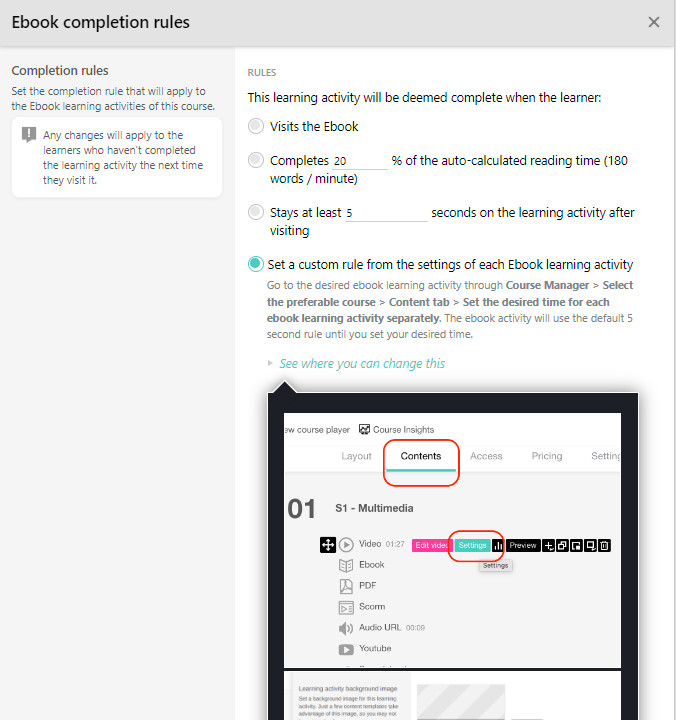Choose the auto-calculated reading time percentage rule

(257, 160)
